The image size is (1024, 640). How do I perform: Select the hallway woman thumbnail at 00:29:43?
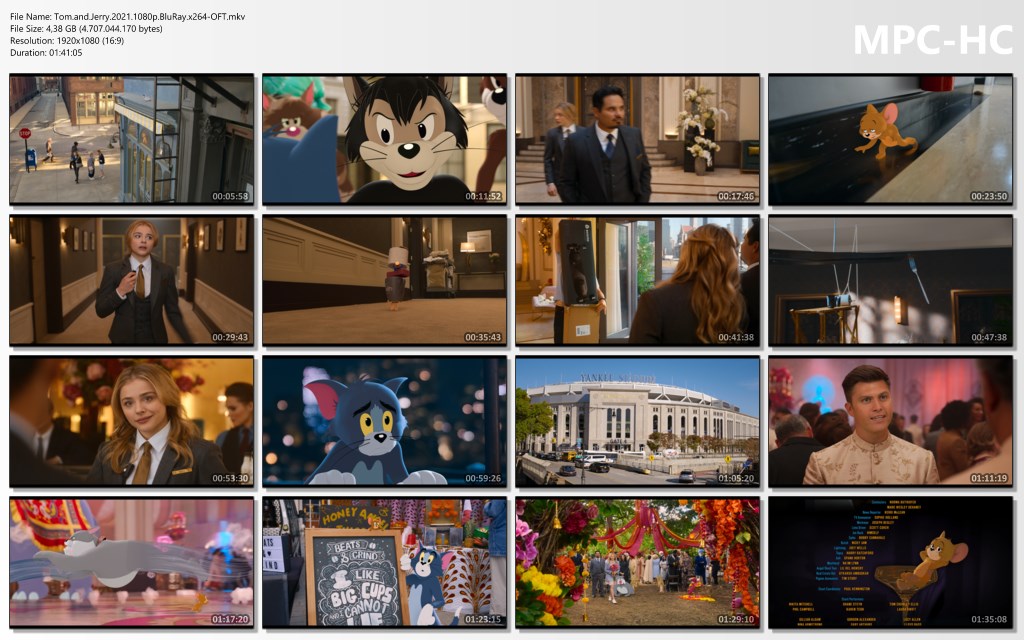click(132, 281)
